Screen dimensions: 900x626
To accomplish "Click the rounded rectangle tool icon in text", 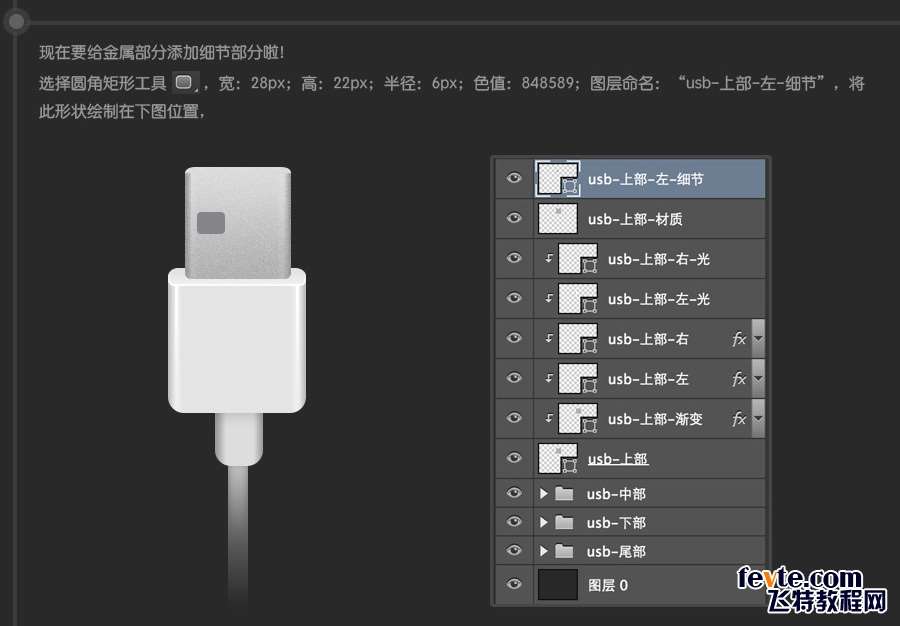I will pos(185,83).
